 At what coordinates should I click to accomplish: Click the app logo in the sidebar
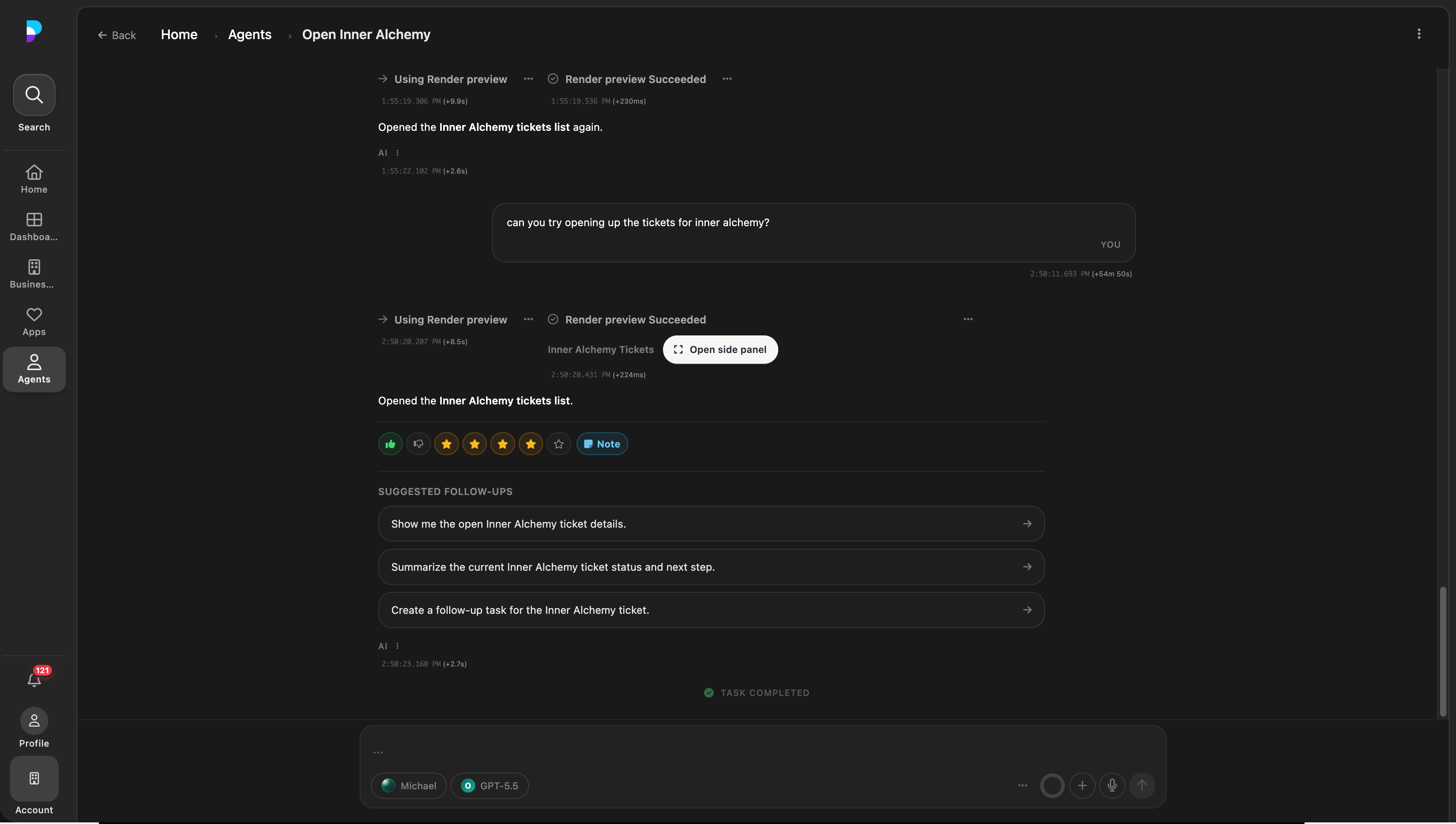[x=34, y=31]
